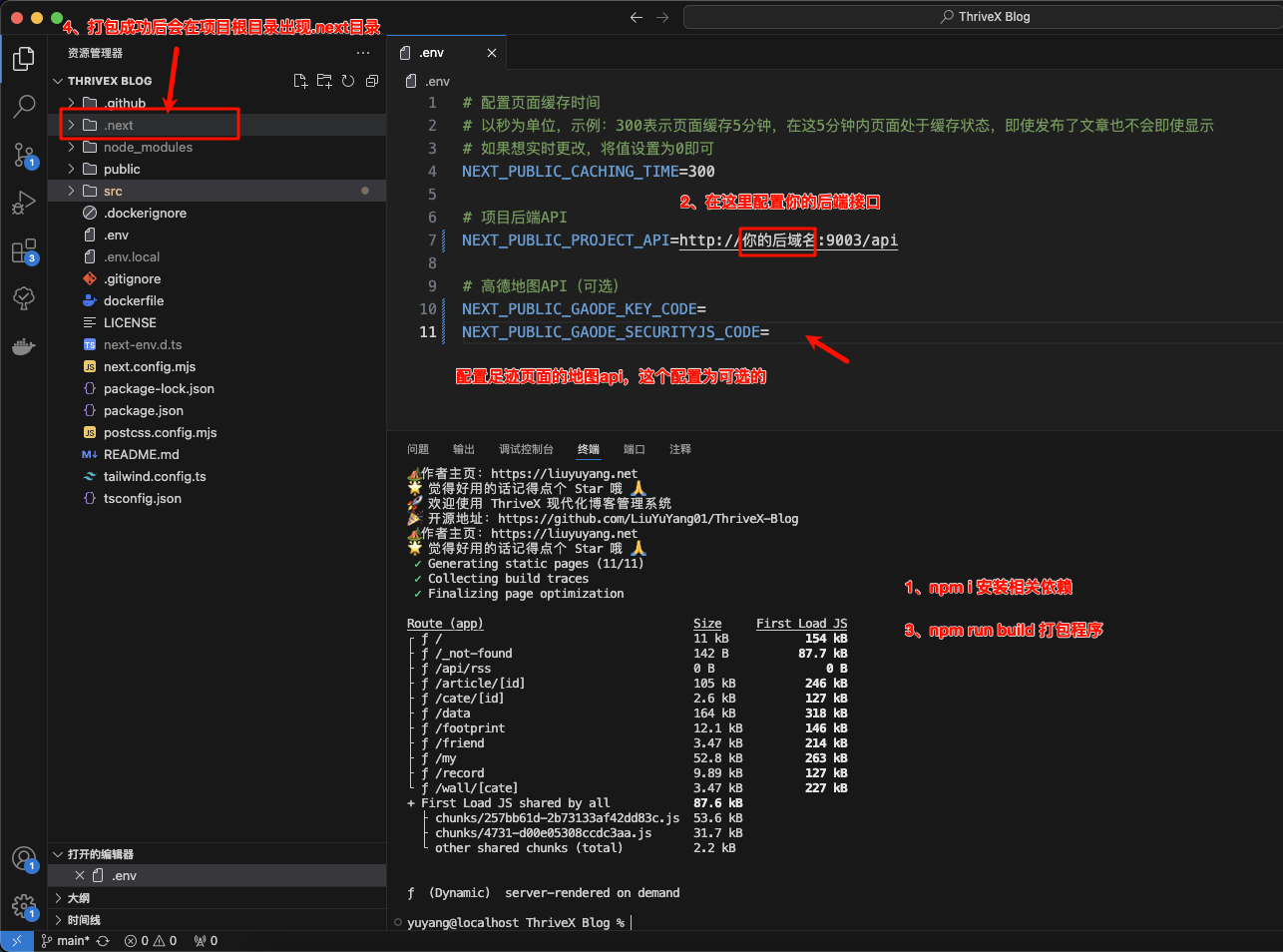The image size is (1283, 952).
Task: Switch to the 端口 panel tab
Action: [635, 449]
